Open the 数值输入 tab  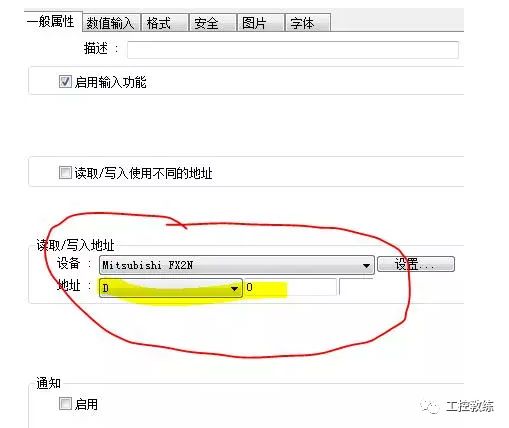point(110,23)
